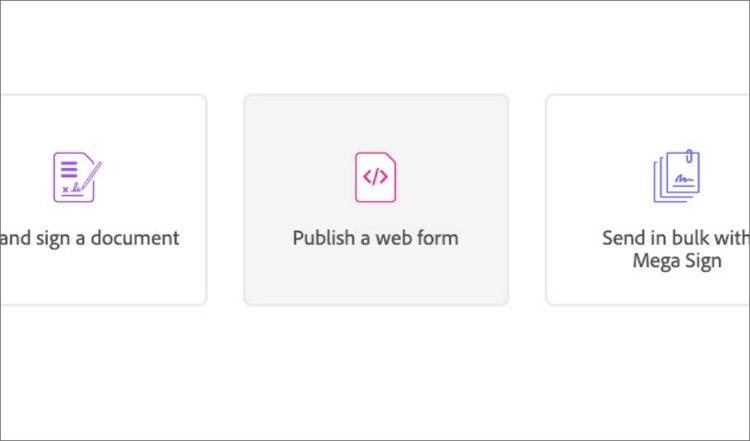Click the "and sign a document" text

(x=90, y=239)
